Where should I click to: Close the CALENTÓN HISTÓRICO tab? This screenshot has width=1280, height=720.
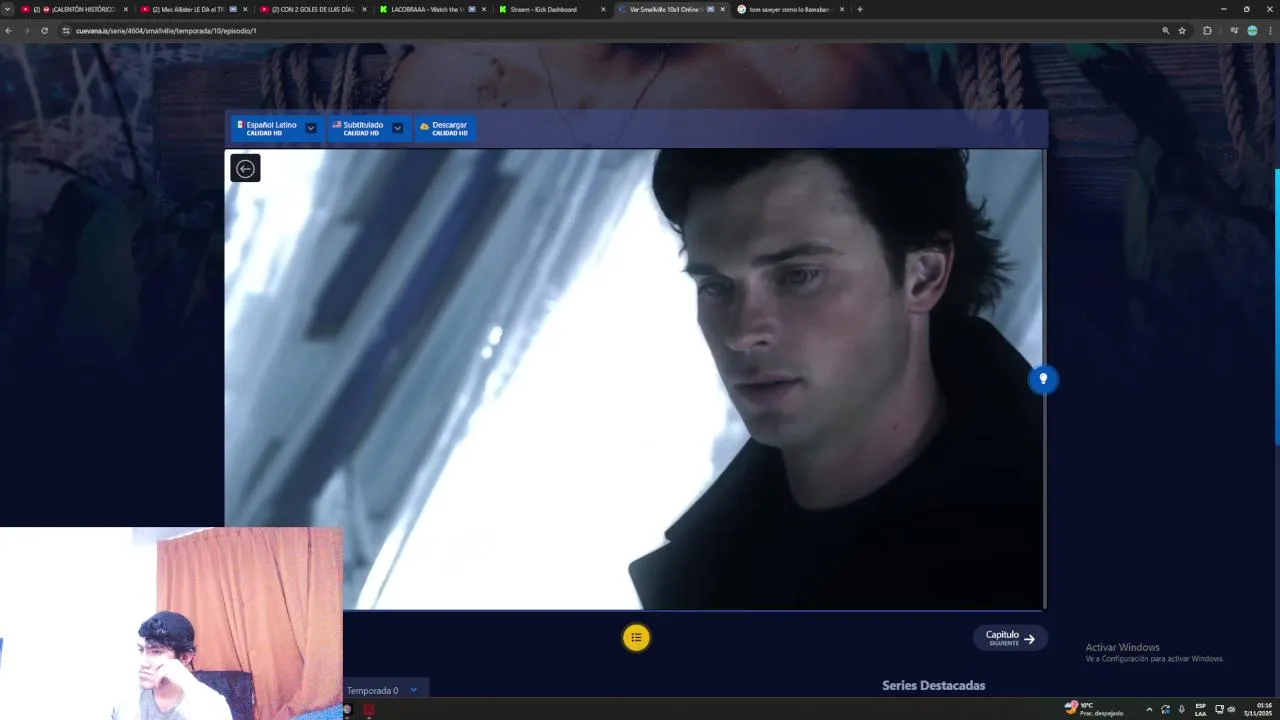pyautogui.click(x=125, y=9)
